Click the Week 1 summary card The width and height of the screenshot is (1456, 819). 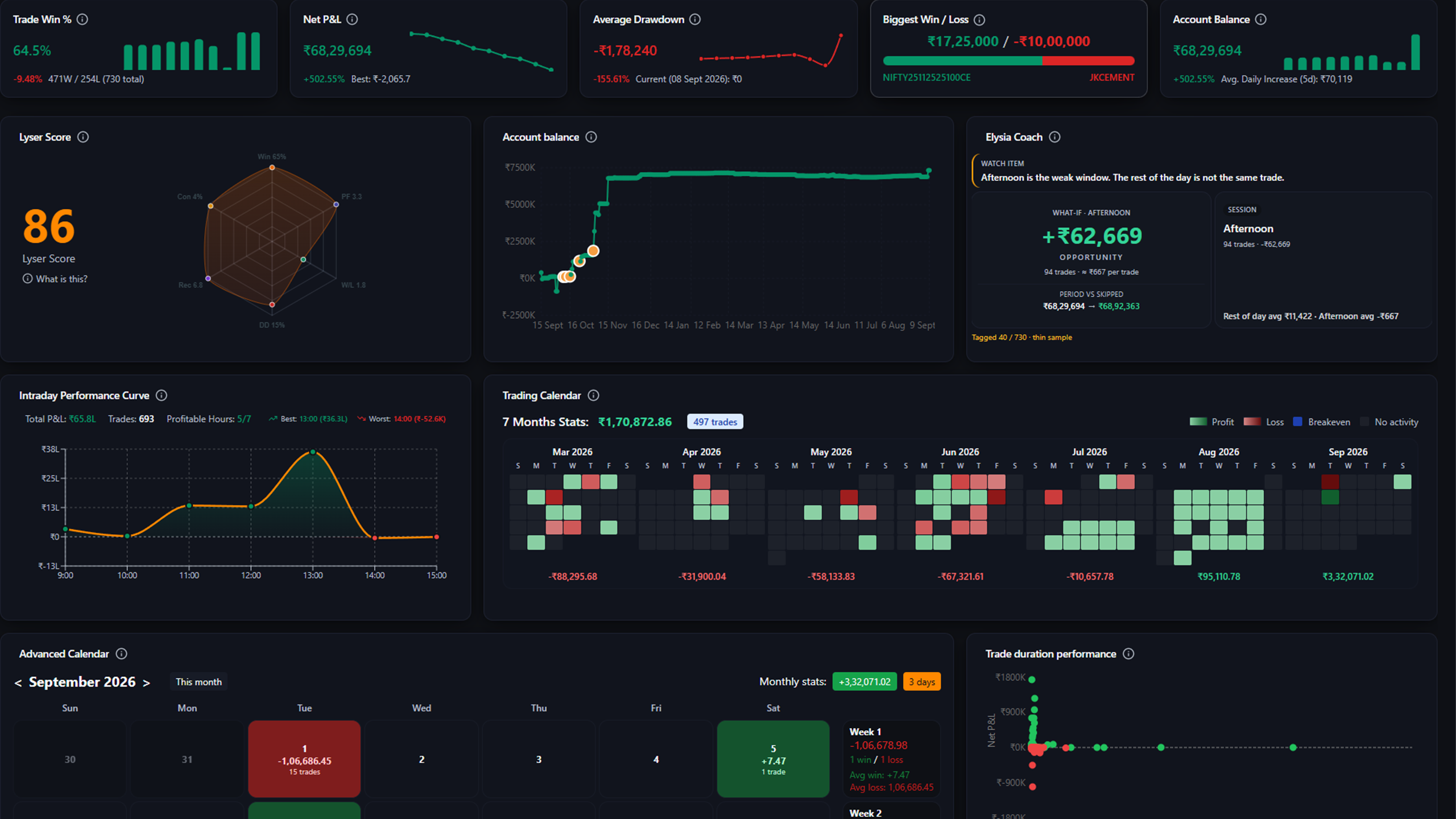click(x=891, y=759)
